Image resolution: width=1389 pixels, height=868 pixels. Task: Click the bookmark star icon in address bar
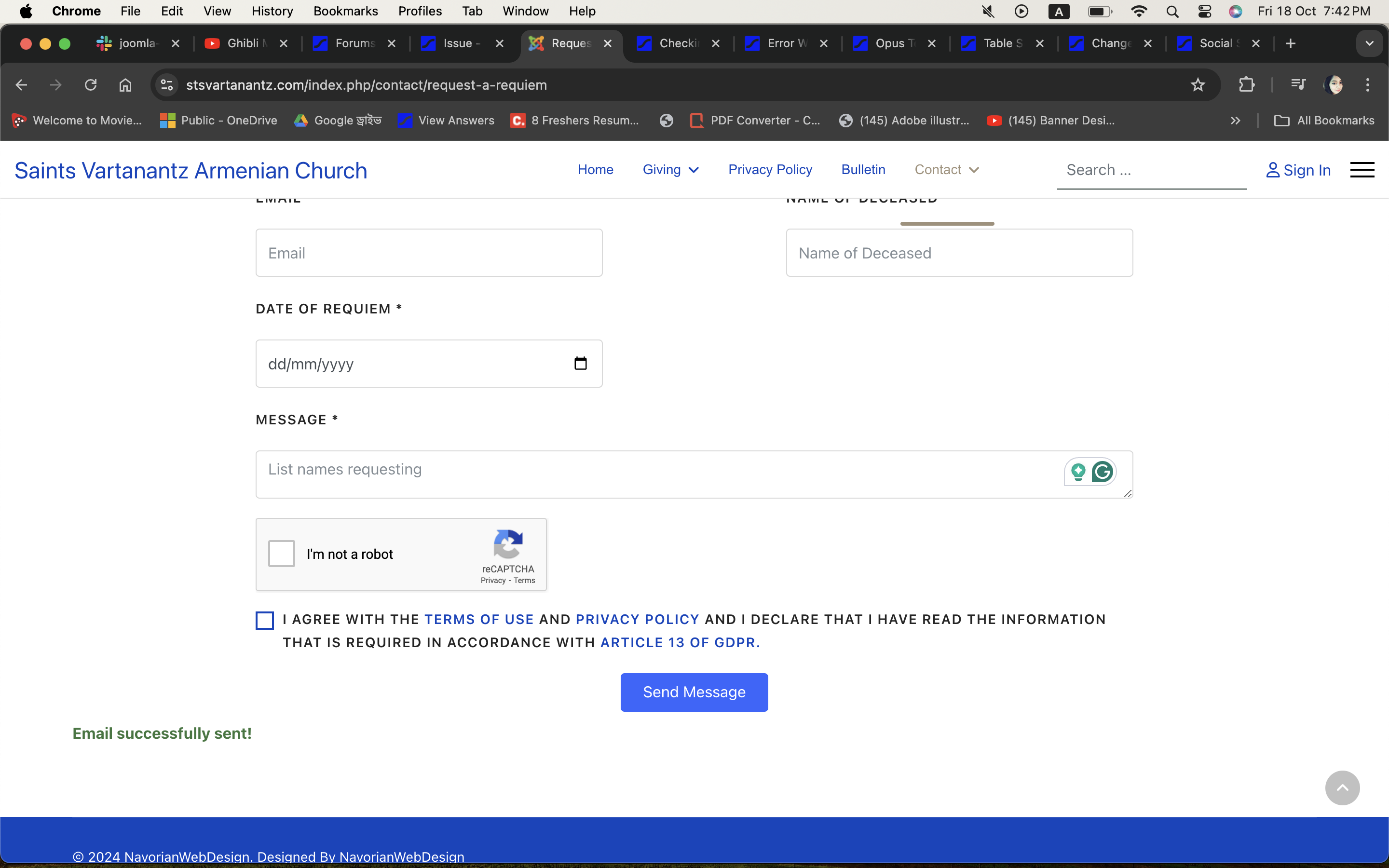coord(1198,85)
